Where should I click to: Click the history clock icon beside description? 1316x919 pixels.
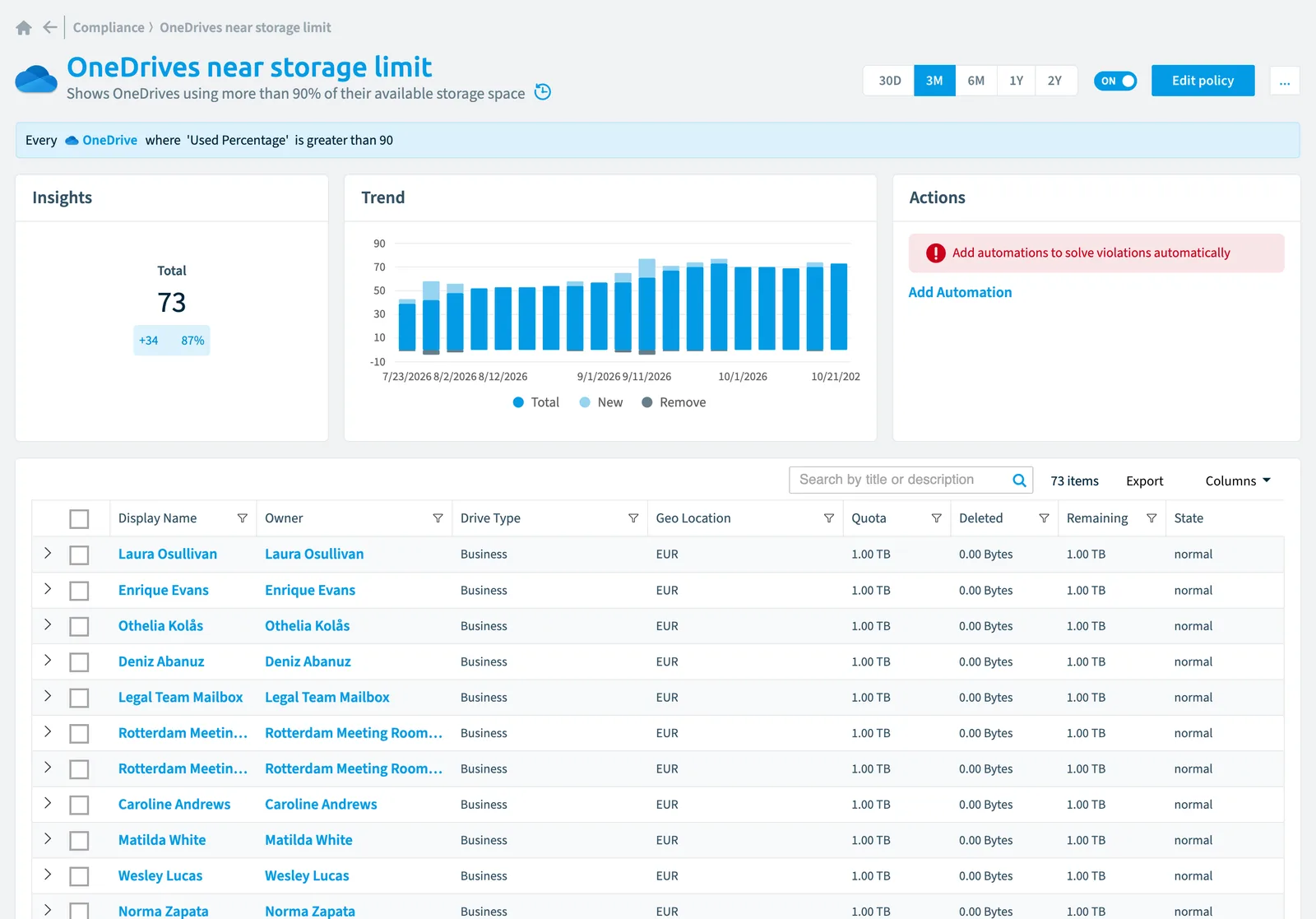click(x=543, y=92)
